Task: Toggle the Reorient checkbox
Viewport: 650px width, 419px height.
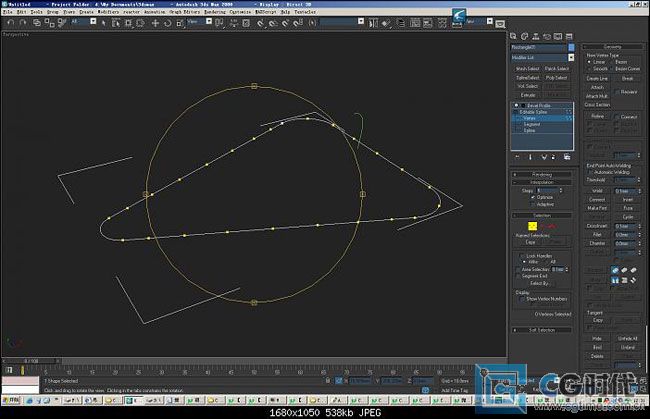Action: tap(617, 92)
